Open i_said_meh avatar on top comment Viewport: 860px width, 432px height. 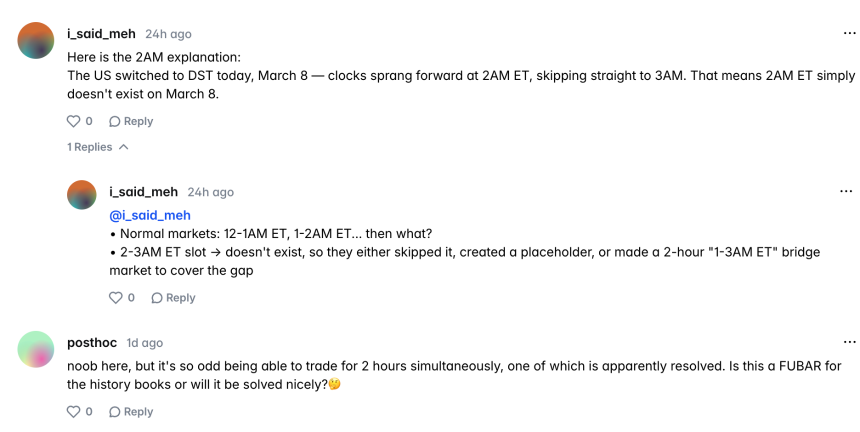click(37, 40)
